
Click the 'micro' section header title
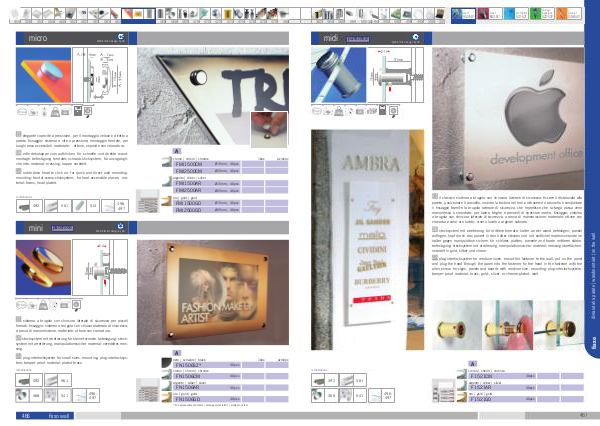pos(38,38)
